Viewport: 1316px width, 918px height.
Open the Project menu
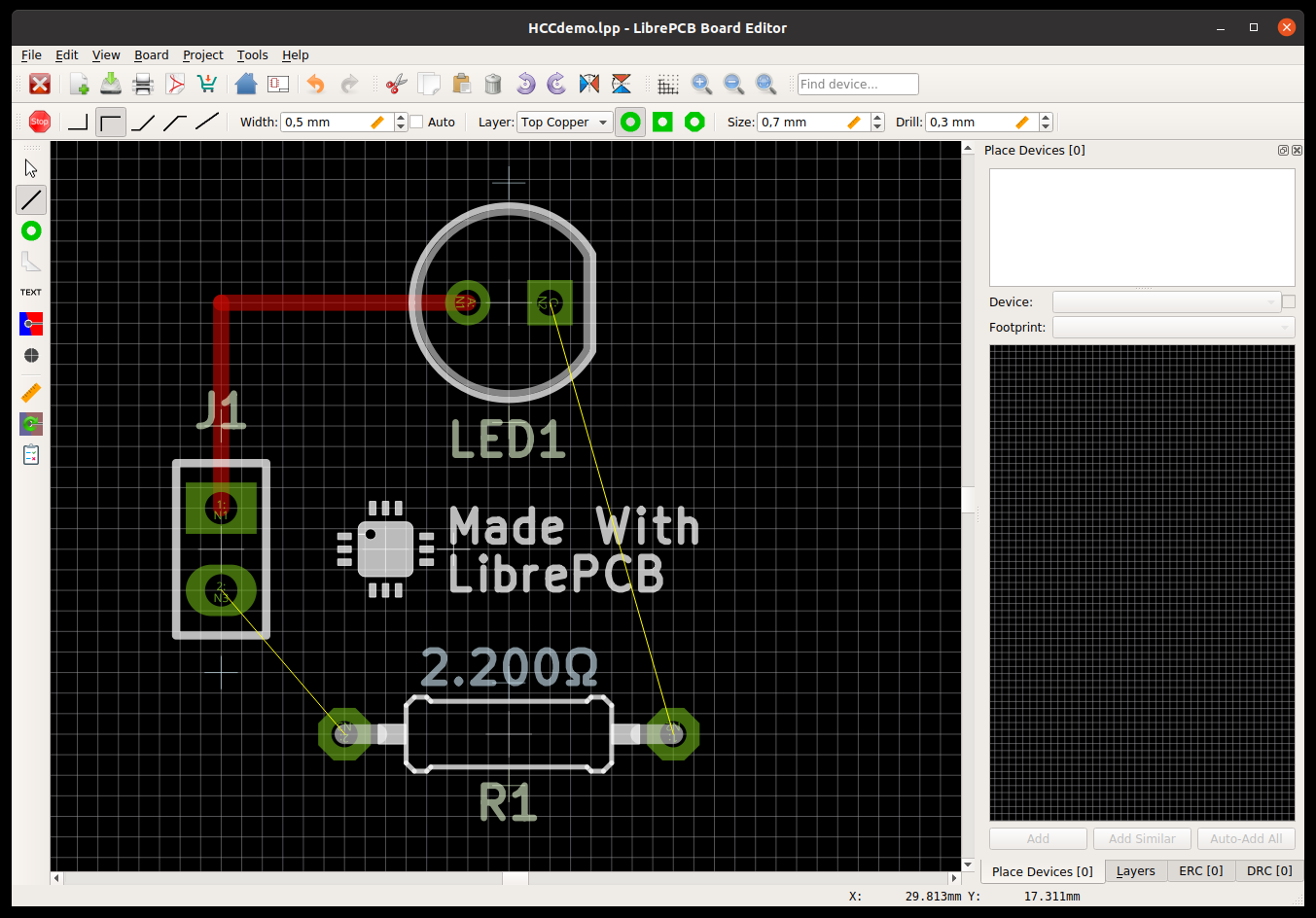click(202, 55)
